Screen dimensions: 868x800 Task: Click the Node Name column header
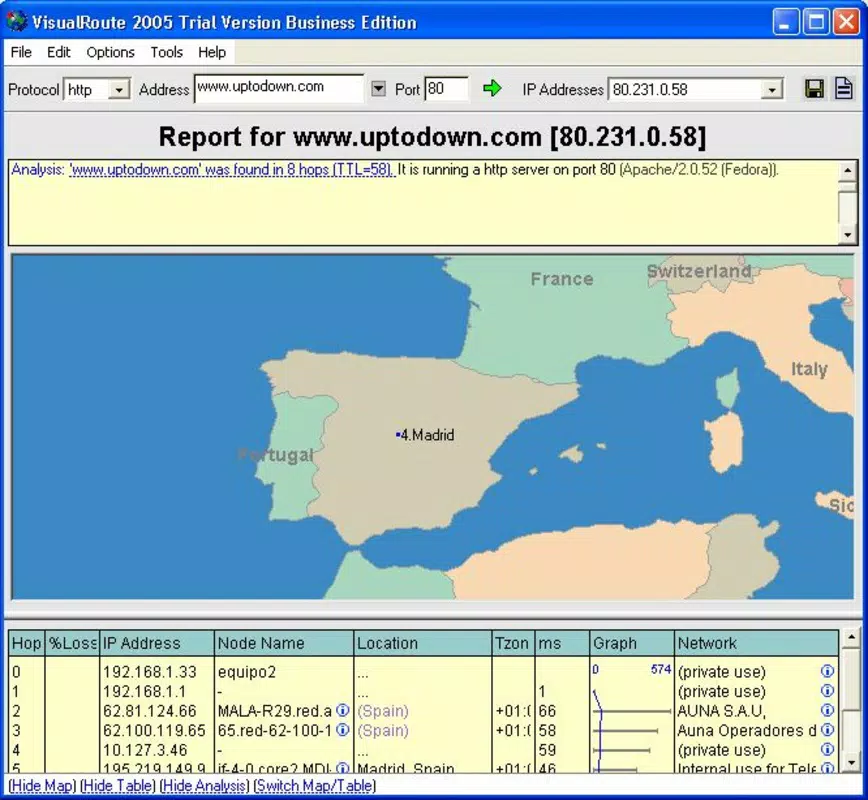coord(284,643)
